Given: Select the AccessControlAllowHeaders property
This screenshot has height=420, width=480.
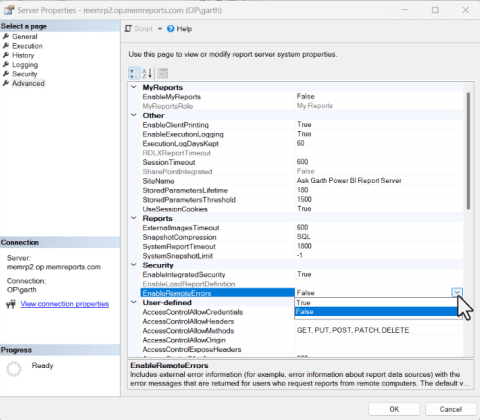Looking at the screenshot, I should pos(188,321).
